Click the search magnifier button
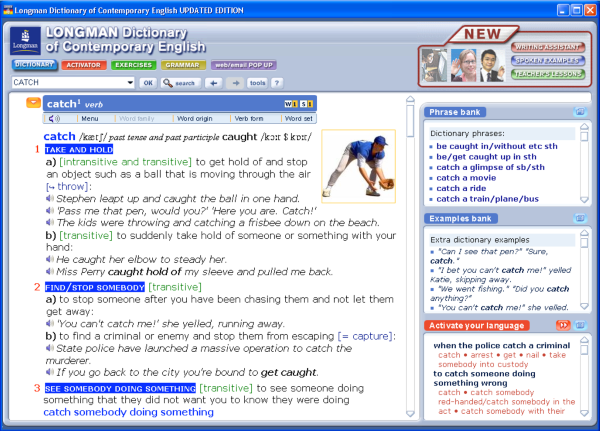The width and height of the screenshot is (600, 431). click(x=180, y=83)
